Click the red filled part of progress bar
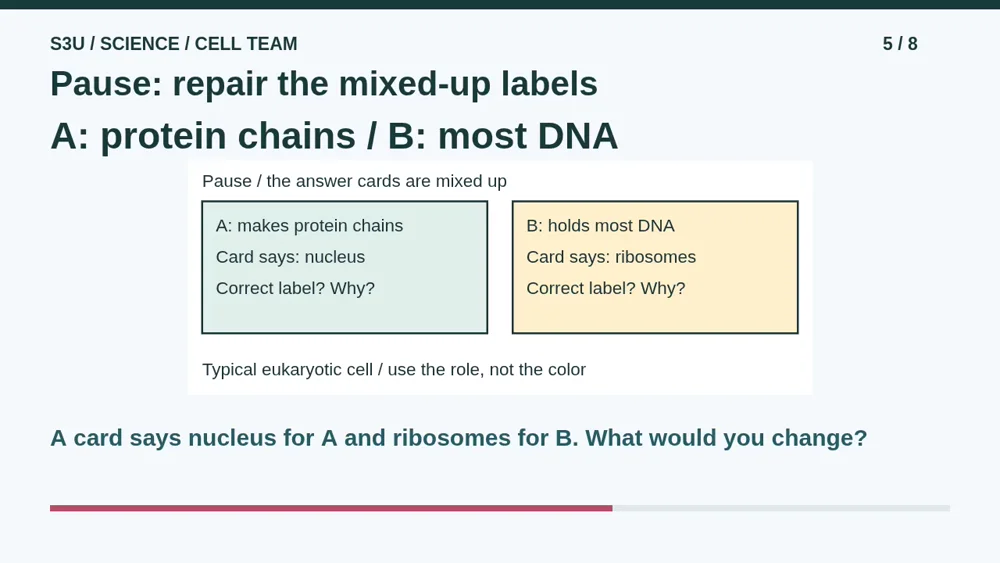Screen dimensions: 1000x563 click(331, 508)
